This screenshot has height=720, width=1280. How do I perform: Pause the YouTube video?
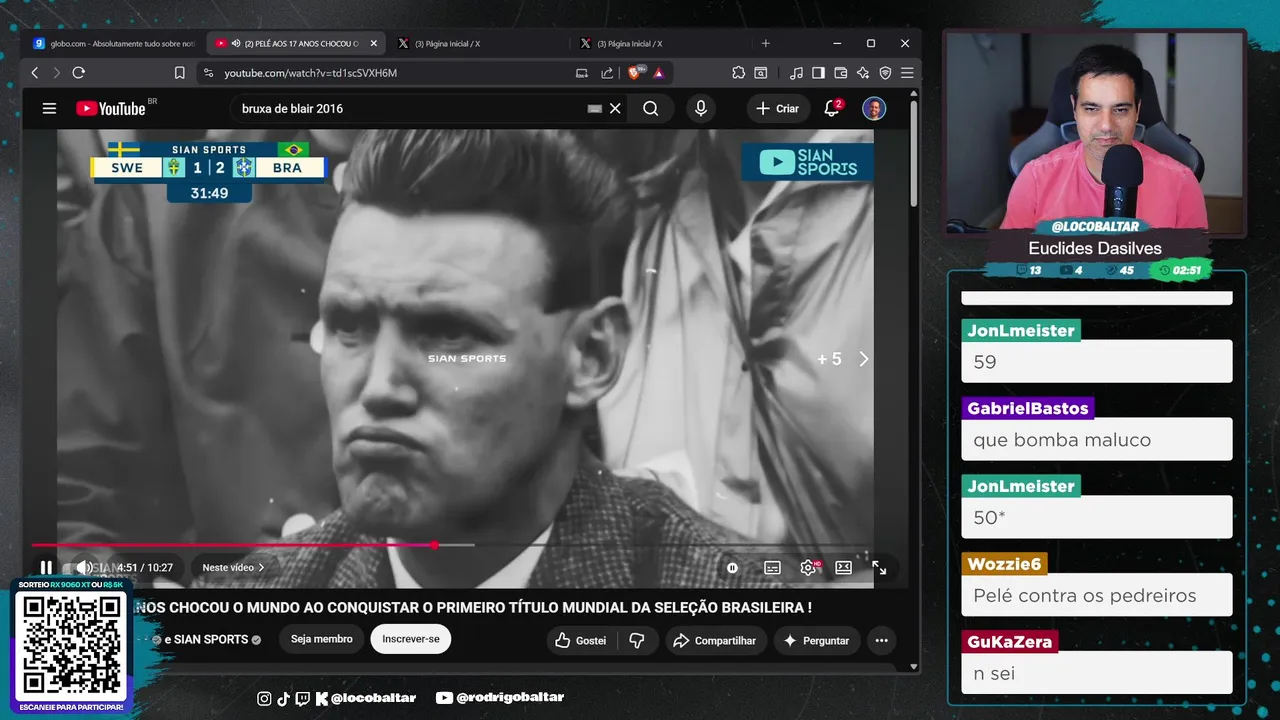point(46,567)
